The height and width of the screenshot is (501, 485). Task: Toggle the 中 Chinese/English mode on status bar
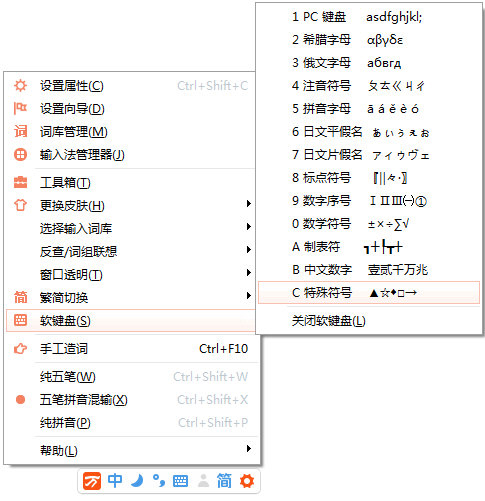(x=115, y=481)
